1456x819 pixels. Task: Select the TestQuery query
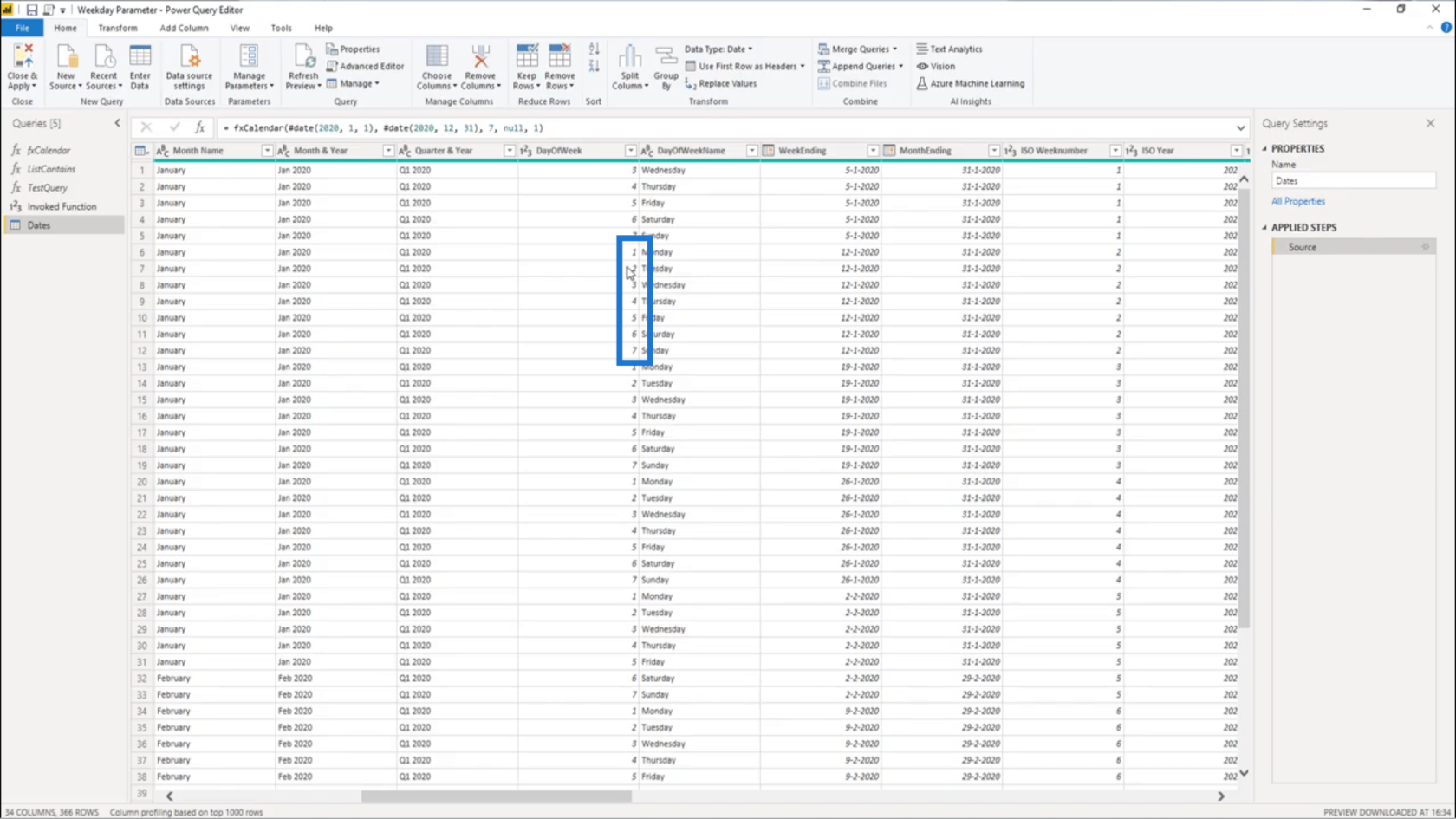click(63, 187)
